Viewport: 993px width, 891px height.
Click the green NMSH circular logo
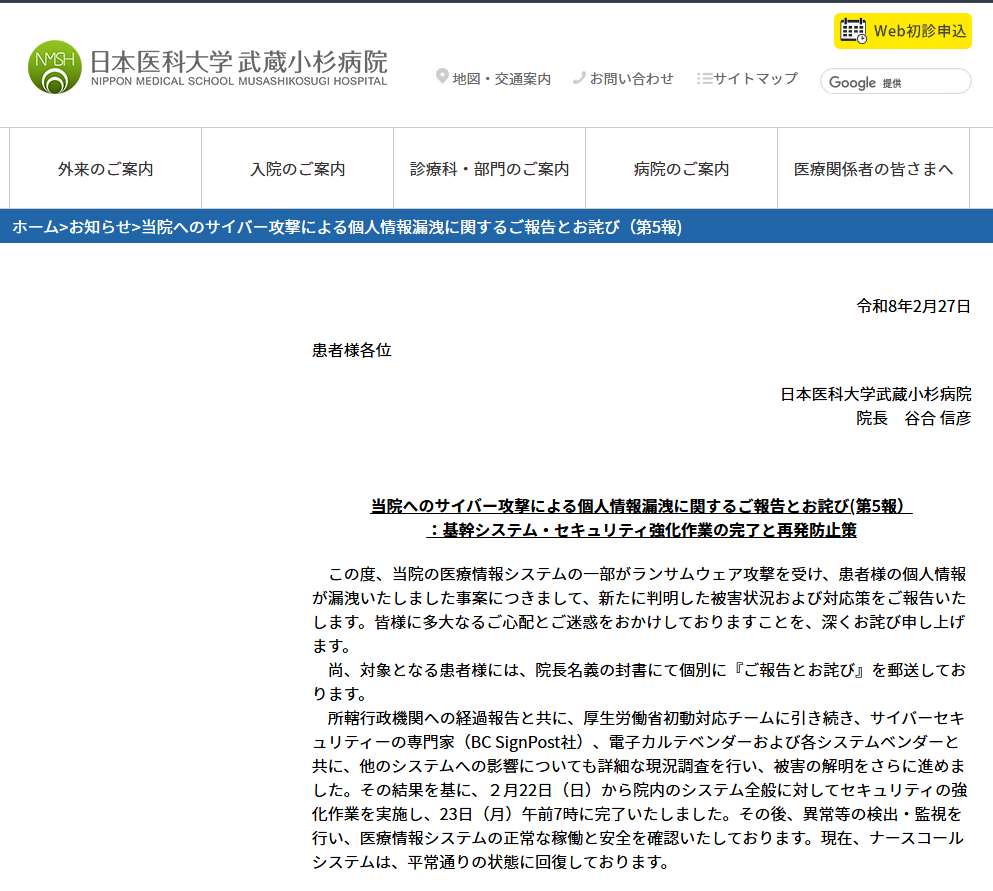click(55, 67)
